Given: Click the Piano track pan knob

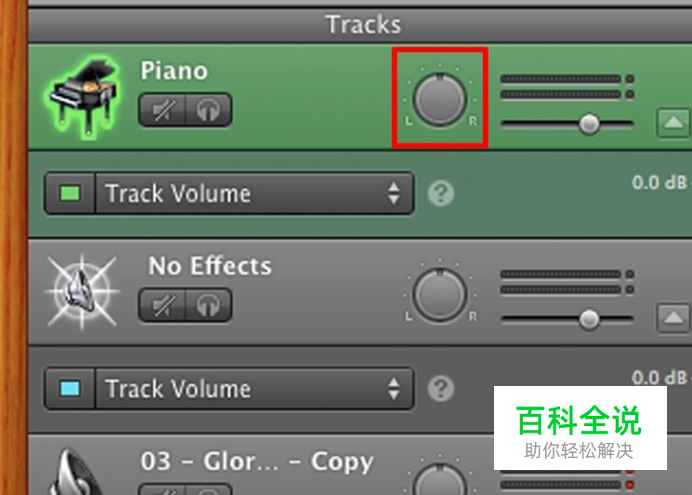Looking at the screenshot, I should (440, 100).
